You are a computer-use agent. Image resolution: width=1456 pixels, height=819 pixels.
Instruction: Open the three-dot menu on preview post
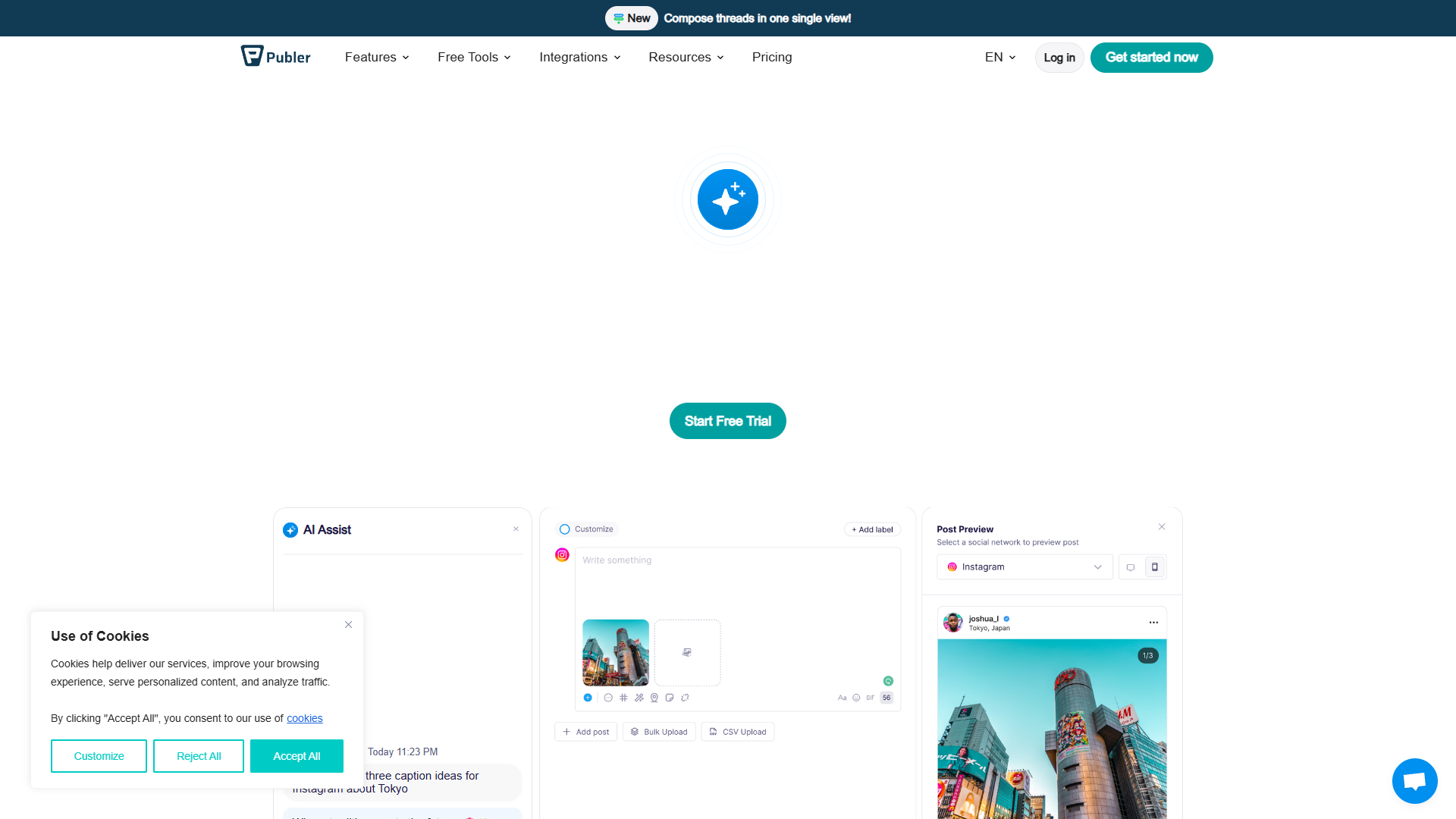pos(1153,623)
